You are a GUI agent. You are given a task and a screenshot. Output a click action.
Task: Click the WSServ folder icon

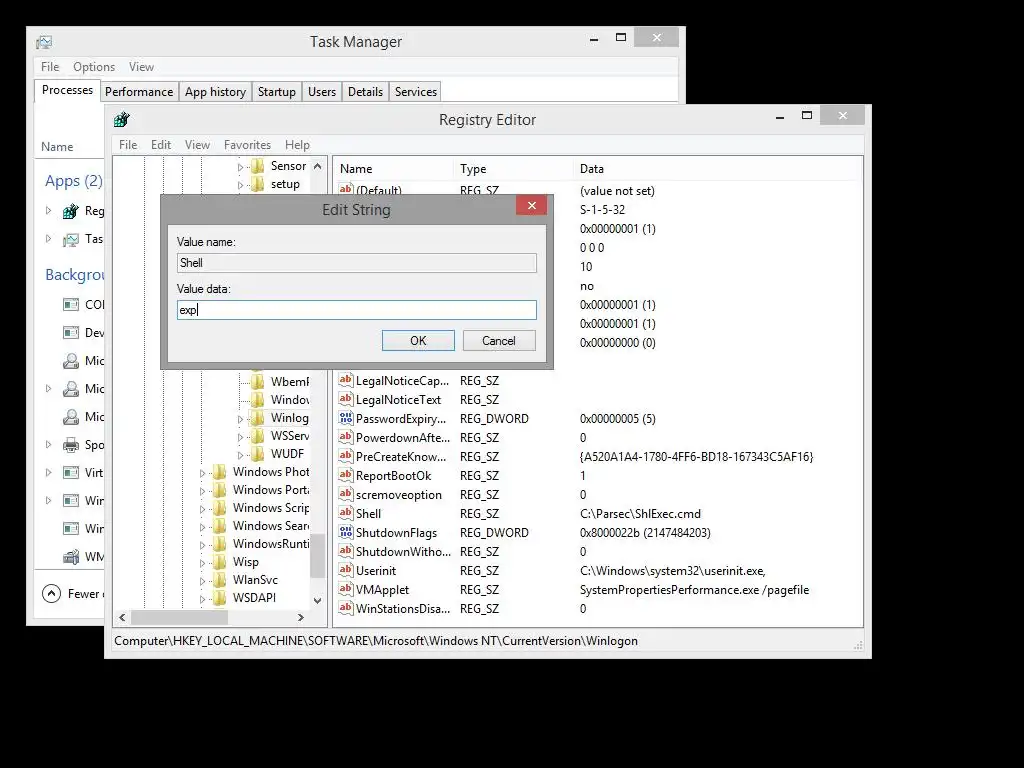[x=258, y=436]
